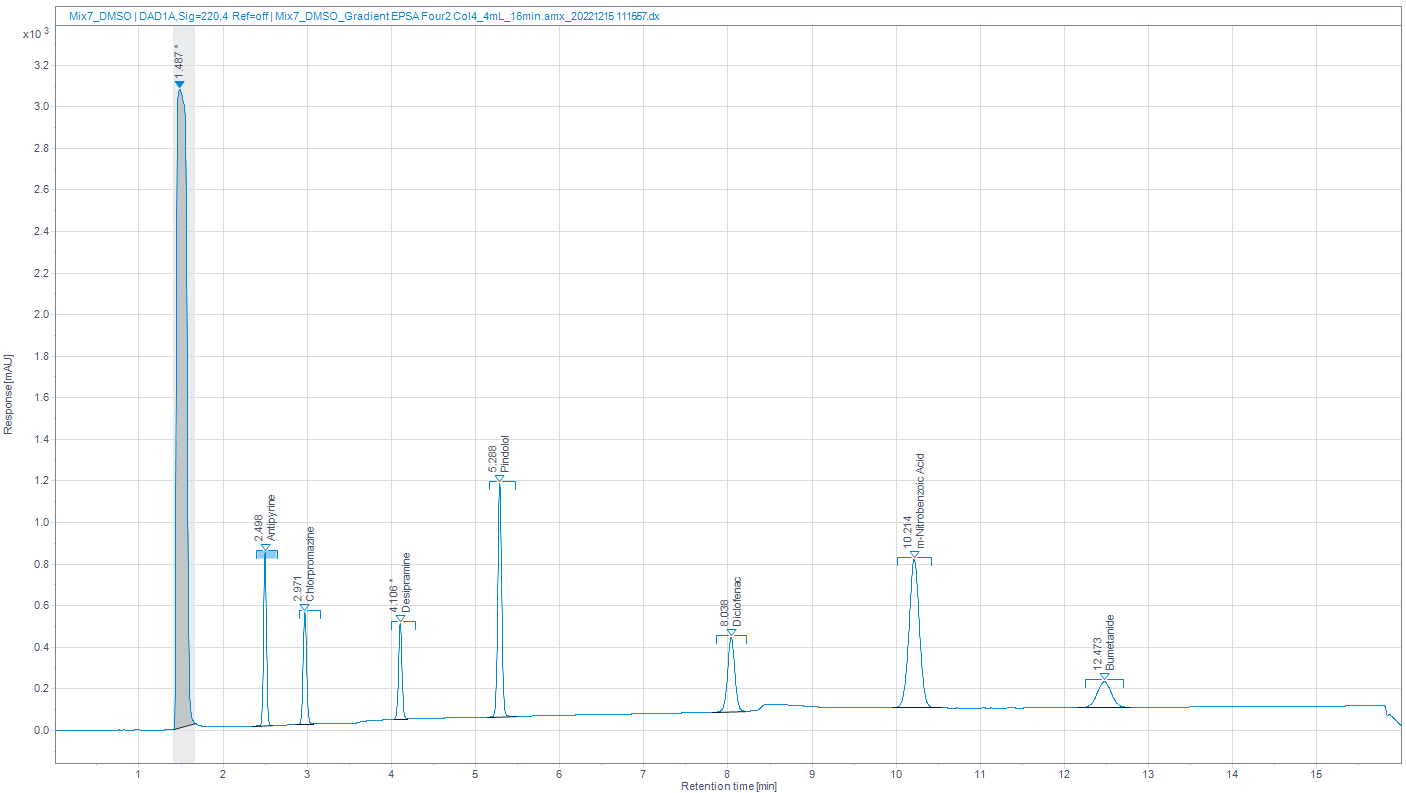The height and width of the screenshot is (793, 1406).
Task: Select the Antipyrine peak marker triangle
Action: point(265,547)
